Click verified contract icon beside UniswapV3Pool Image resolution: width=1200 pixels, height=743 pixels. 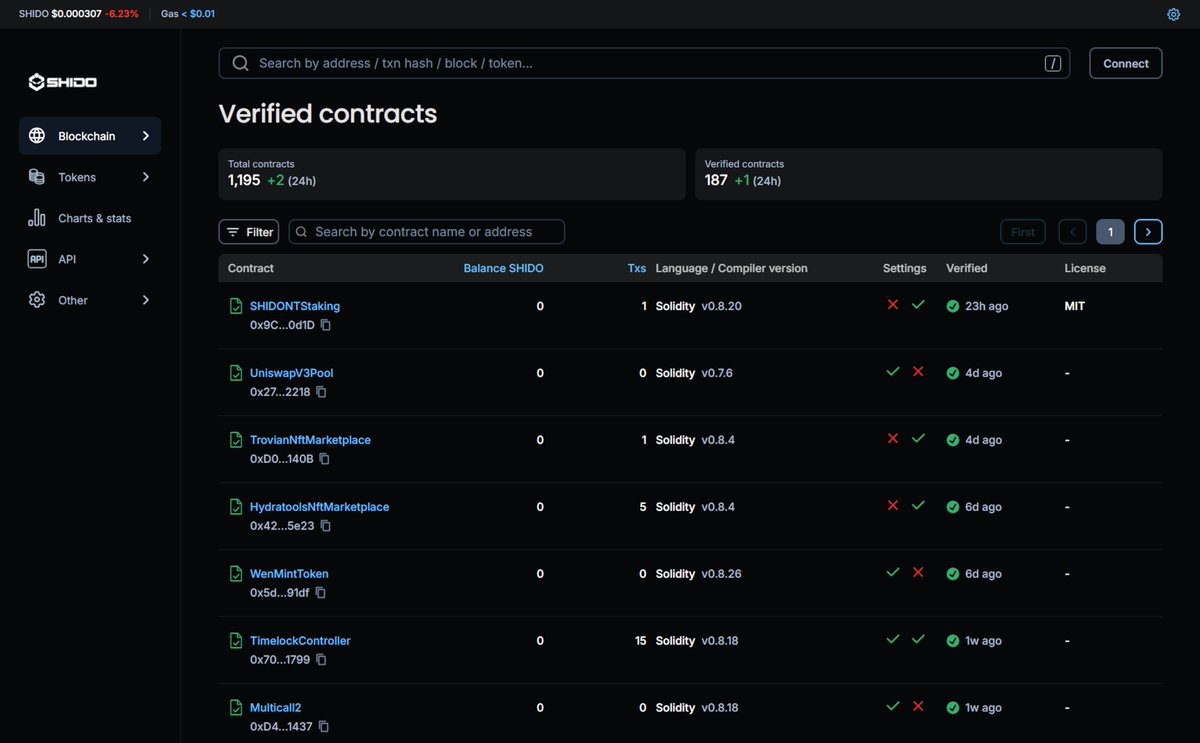tap(236, 373)
